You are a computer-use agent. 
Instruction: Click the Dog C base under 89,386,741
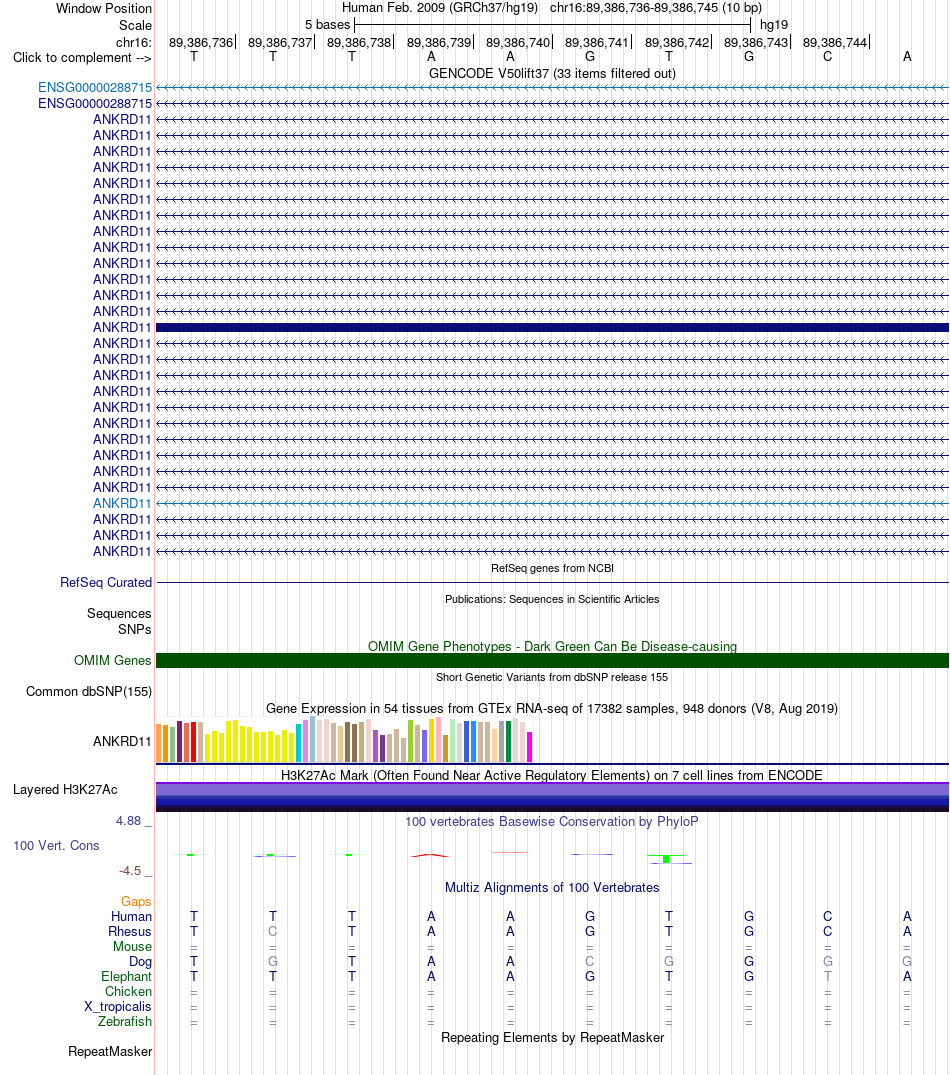pos(589,961)
